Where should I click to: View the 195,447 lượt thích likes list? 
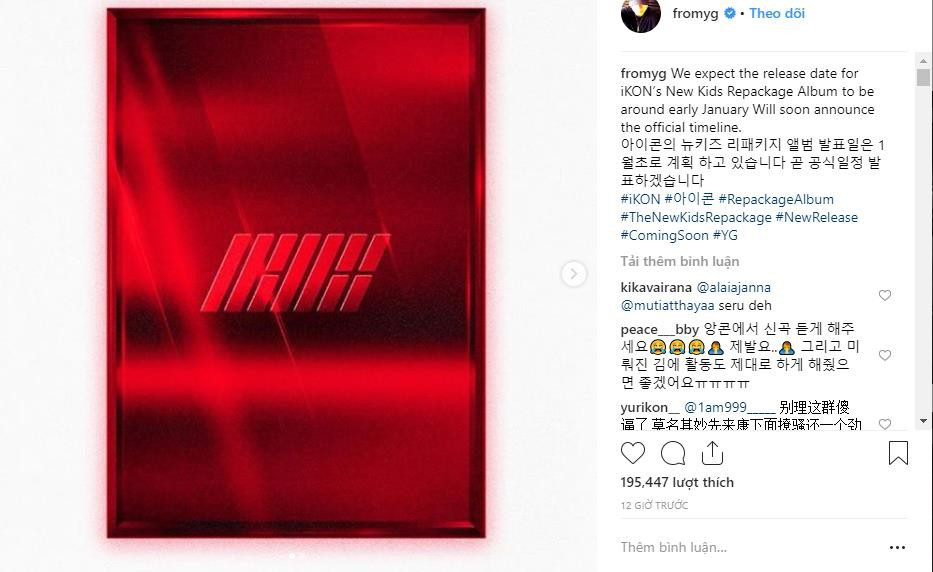point(677,482)
